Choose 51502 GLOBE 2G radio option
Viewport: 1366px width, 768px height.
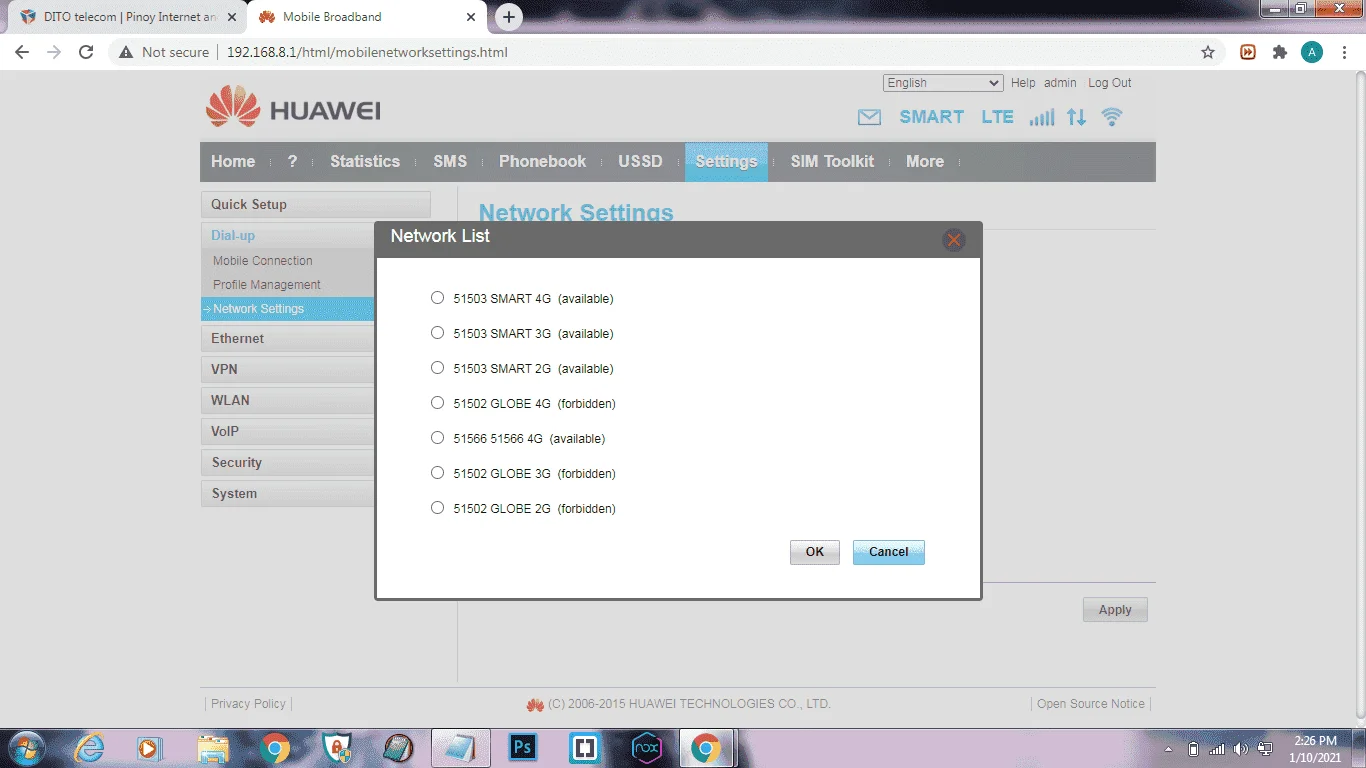pos(437,508)
